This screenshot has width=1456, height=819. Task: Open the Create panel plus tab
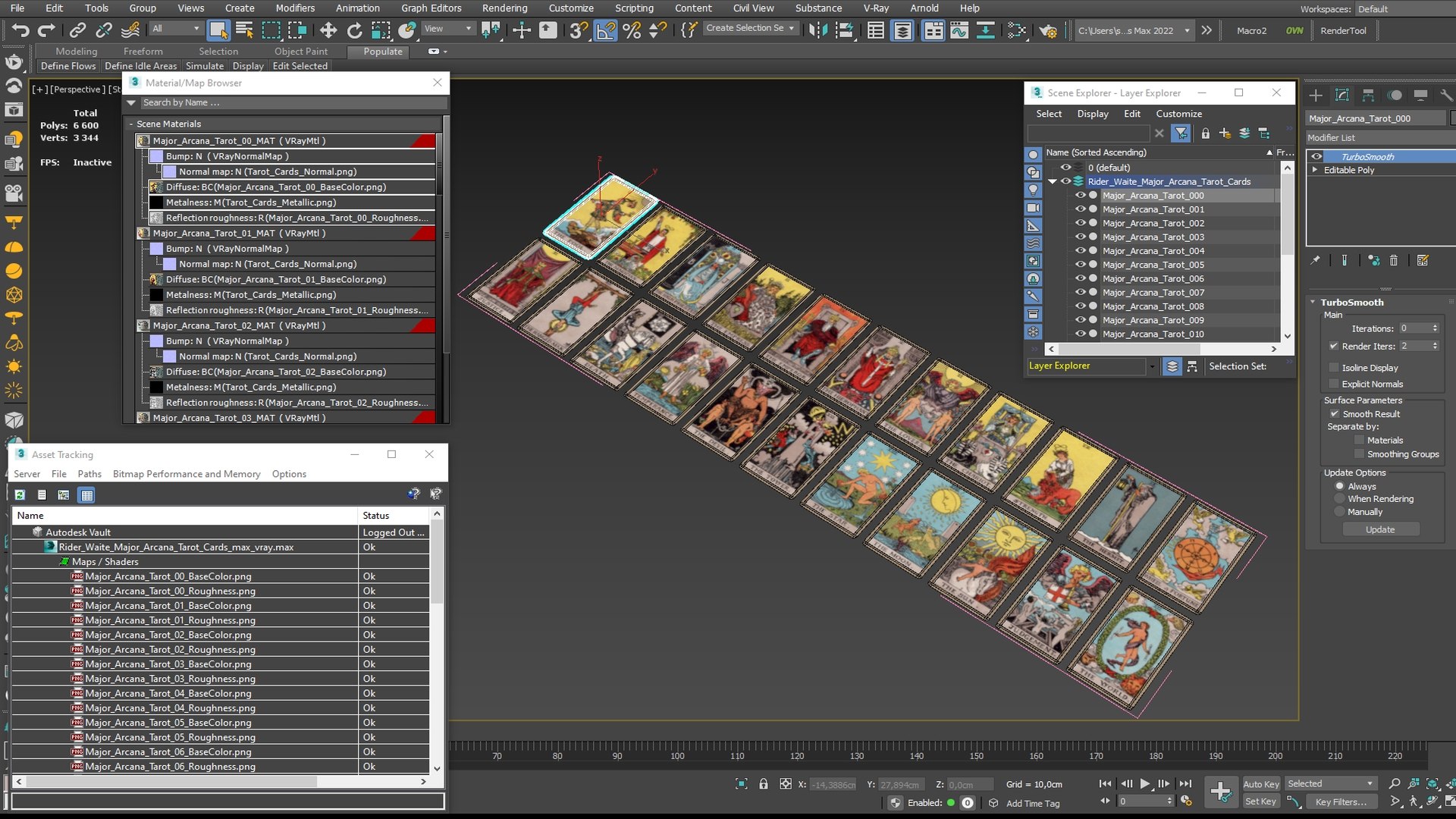pos(1316,95)
